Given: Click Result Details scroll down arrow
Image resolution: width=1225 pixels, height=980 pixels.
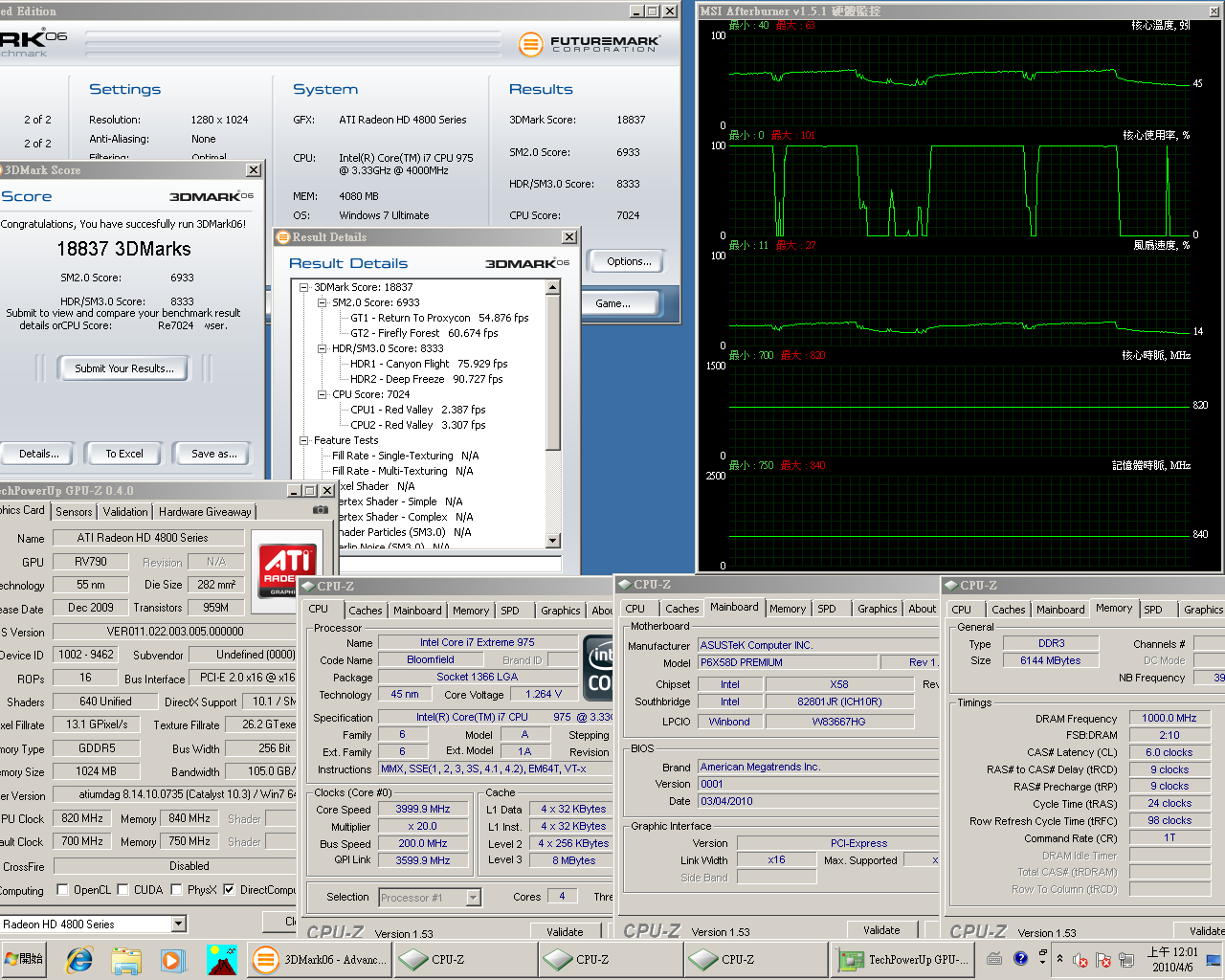Looking at the screenshot, I should point(553,541).
